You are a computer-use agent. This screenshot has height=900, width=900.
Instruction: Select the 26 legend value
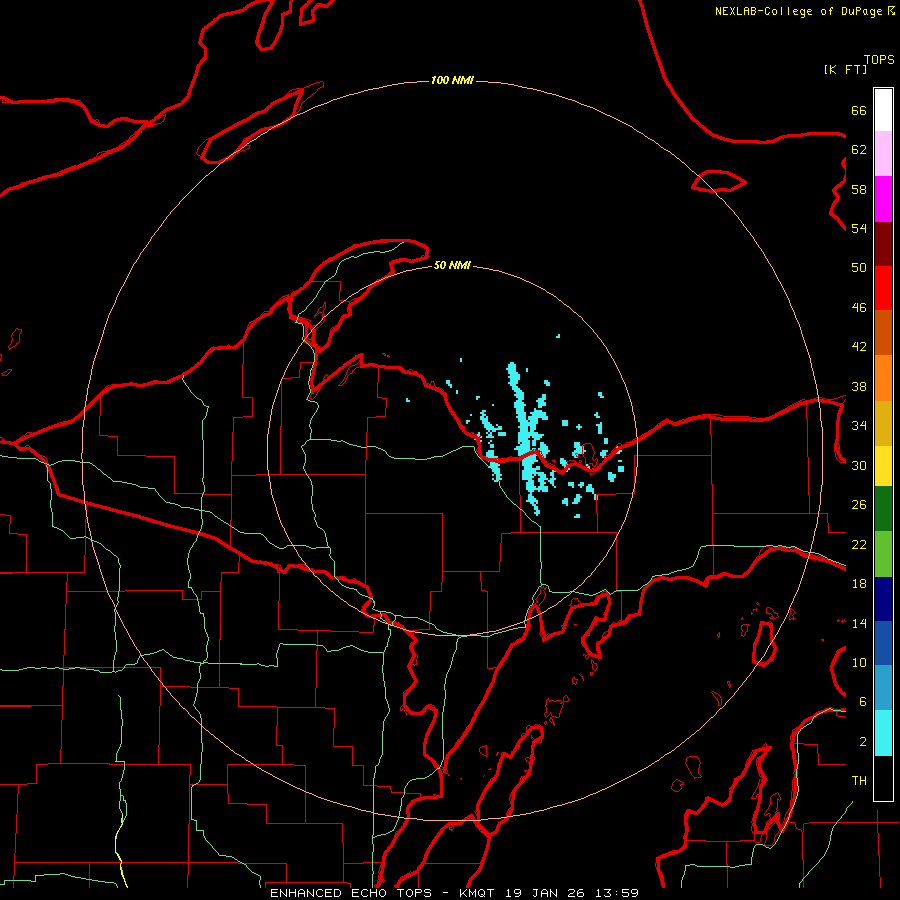[x=859, y=505]
